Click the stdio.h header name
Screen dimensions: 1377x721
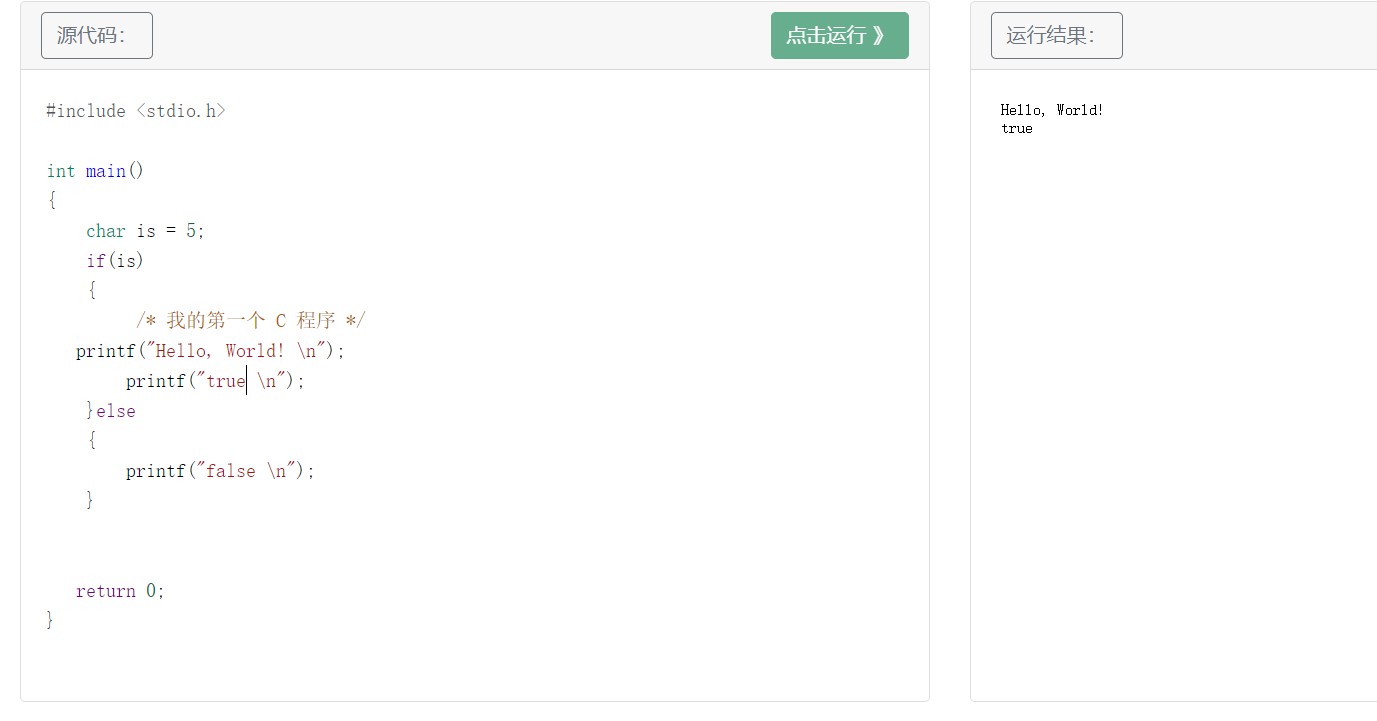(x=181, y=111)
